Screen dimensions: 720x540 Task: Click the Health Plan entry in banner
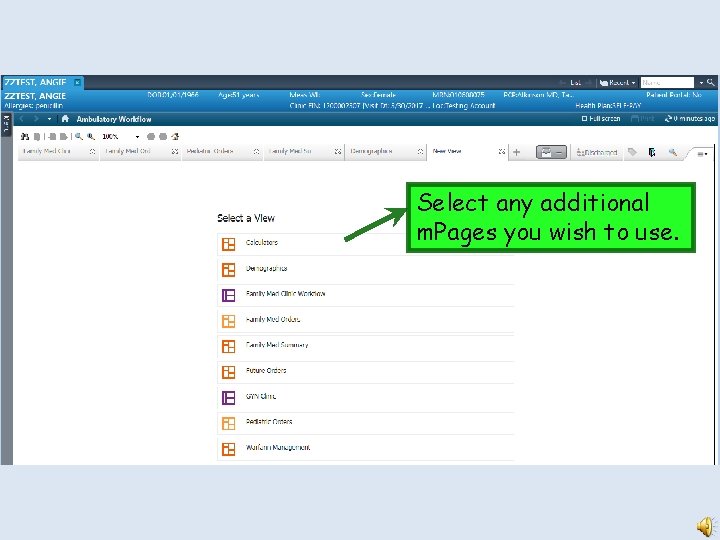click(x=608, y=106)
